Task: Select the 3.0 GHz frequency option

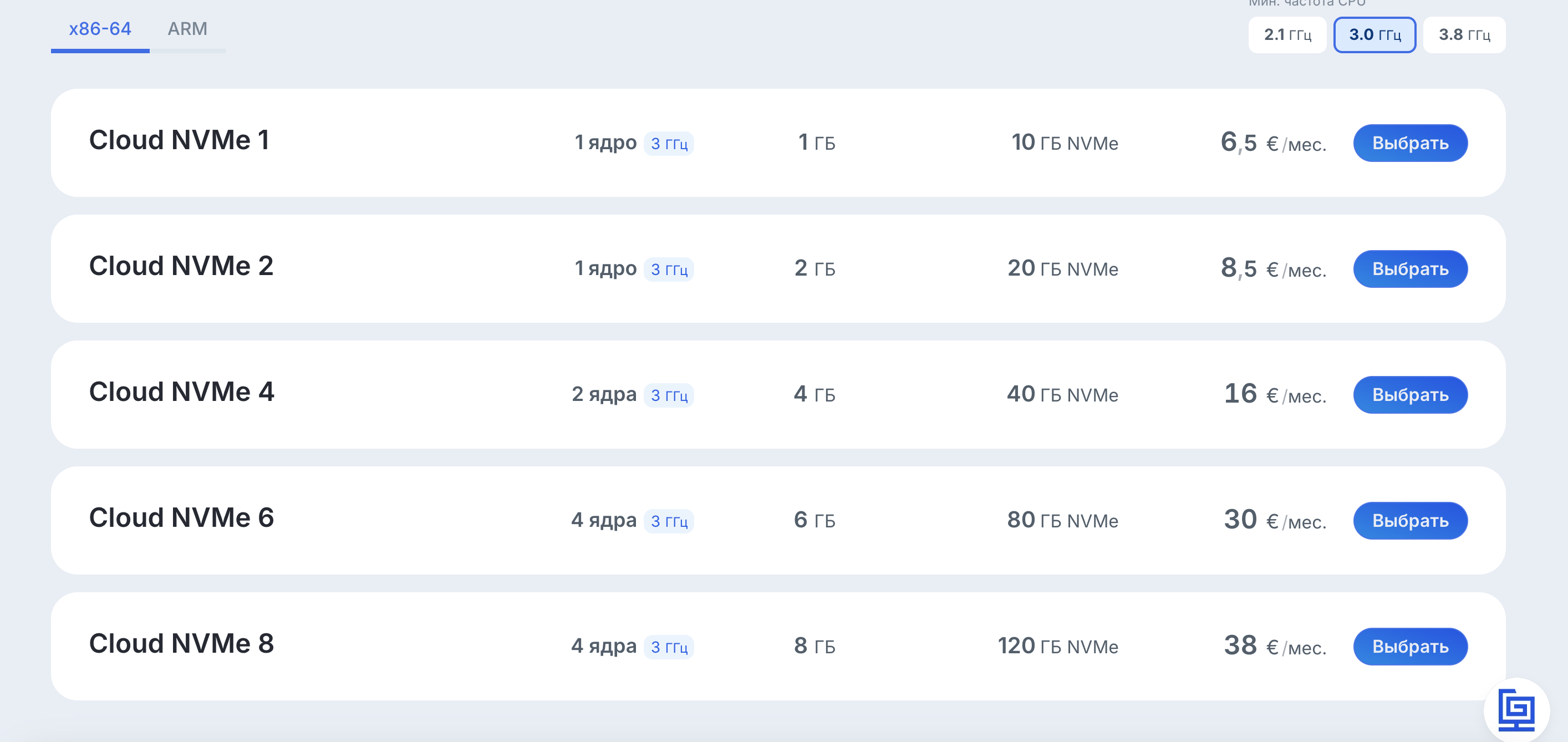Action: tap(1374, 35)
